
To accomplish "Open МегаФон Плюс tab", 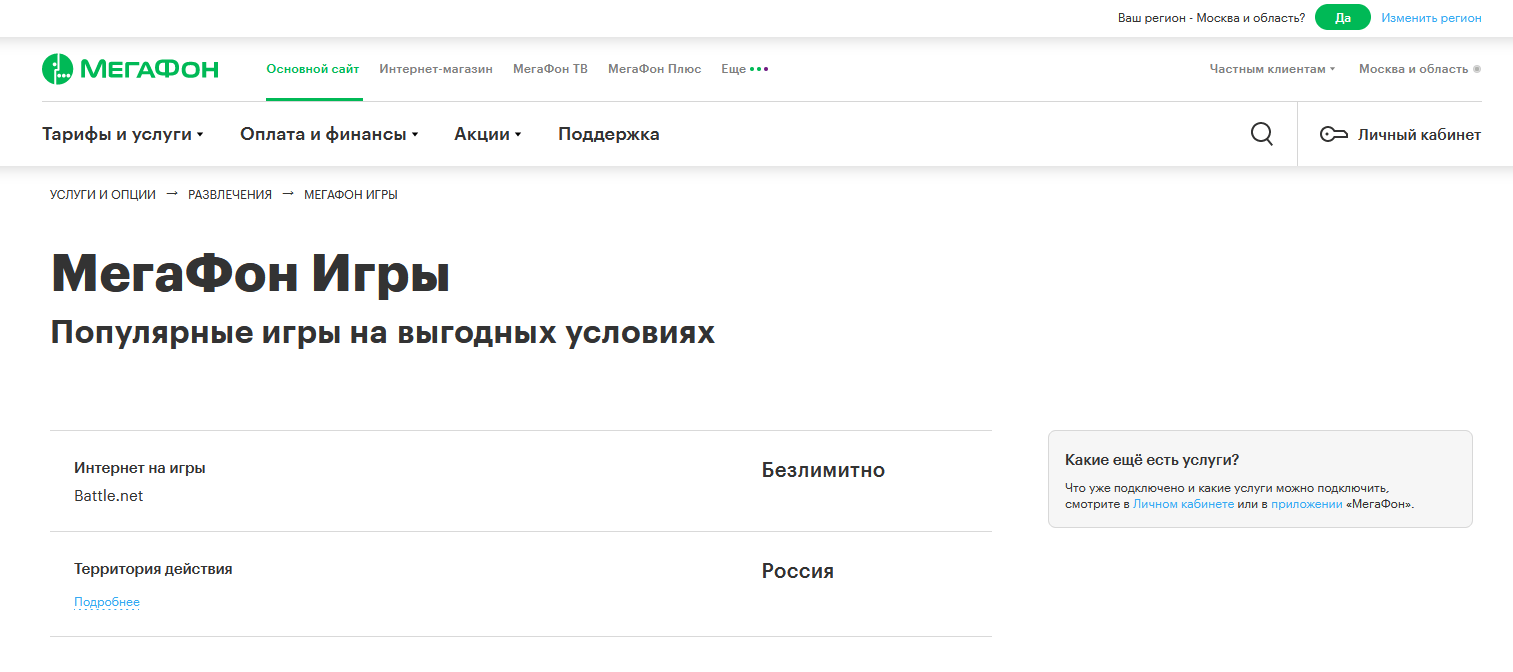I will point(654,69).
